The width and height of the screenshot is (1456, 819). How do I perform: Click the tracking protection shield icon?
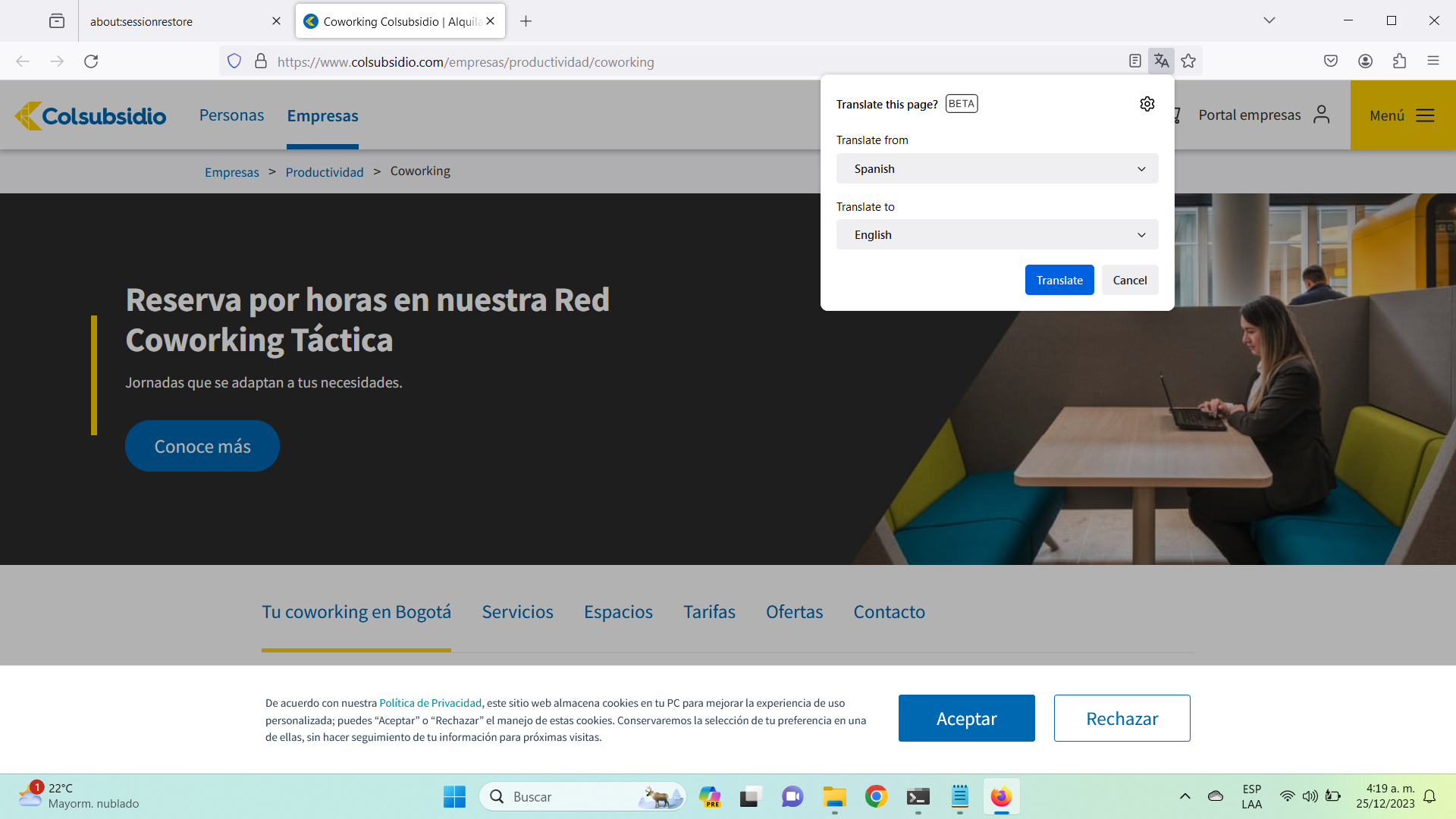pos(234,61)
